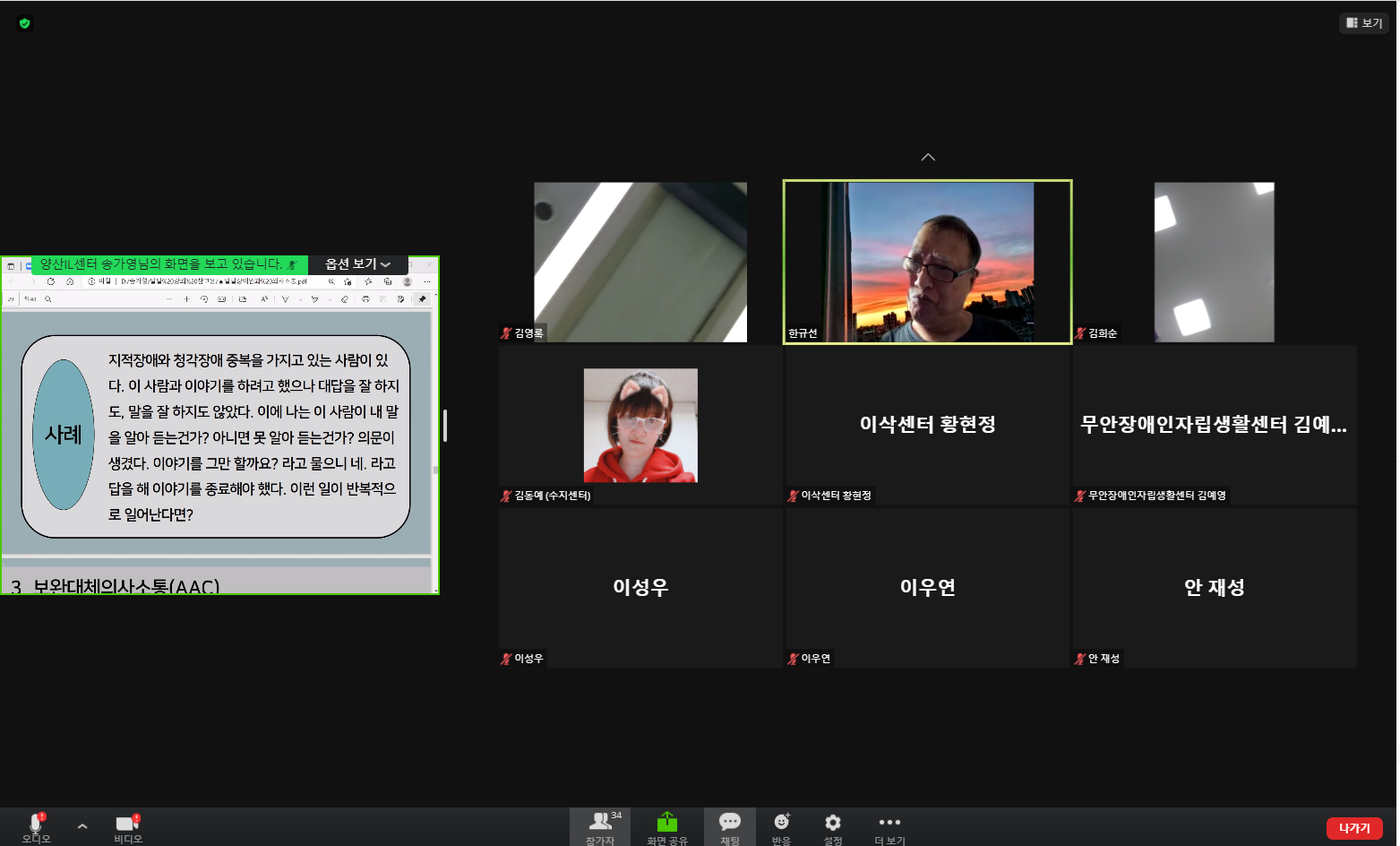Expand audio options arrow next to 오디오
Viewport: 1400px width, 846px height.
(82, 826)
